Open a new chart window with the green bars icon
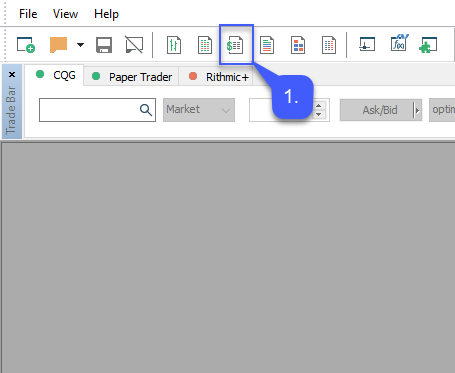This screenshot has width=455, height=373. point(174,45)
